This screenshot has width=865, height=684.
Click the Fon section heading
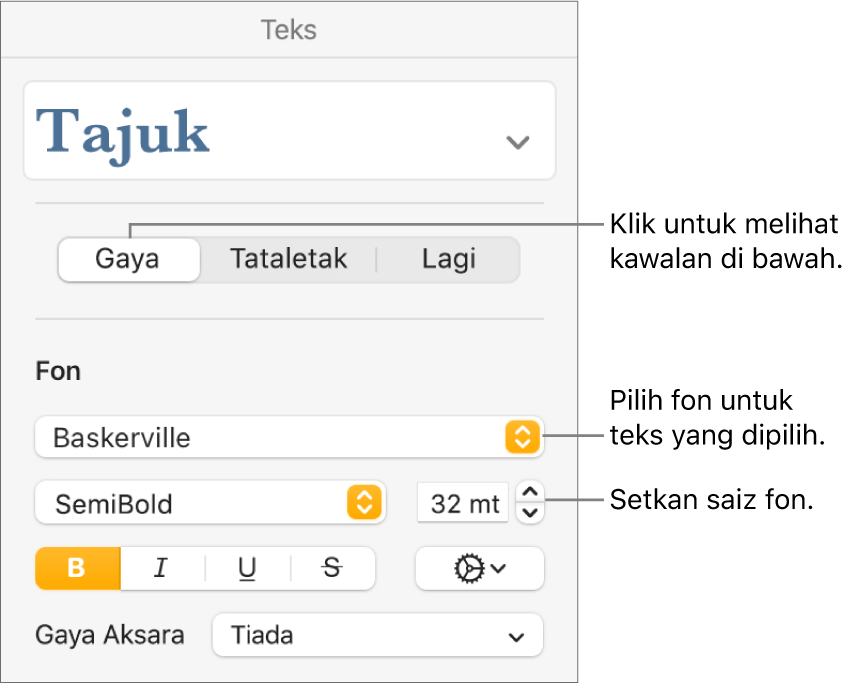coord(58,371)
